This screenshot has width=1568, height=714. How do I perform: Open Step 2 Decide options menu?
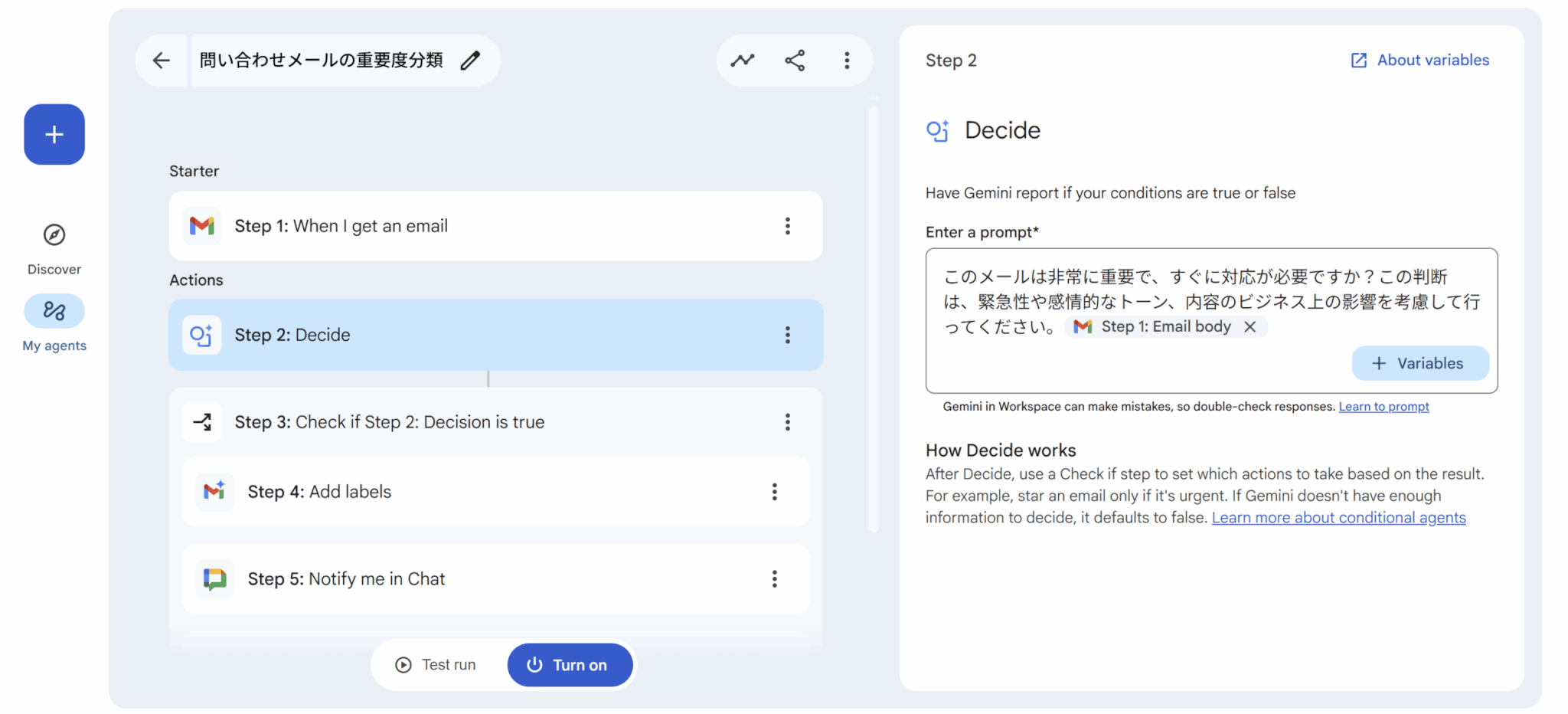point(787,335)
